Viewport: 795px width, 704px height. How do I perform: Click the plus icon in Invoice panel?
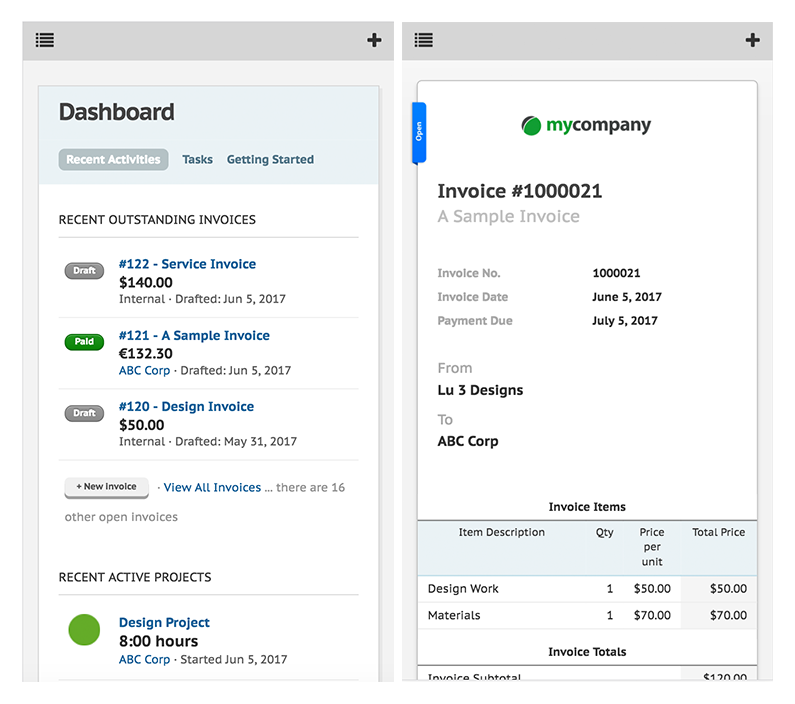[x=753, y=40]
